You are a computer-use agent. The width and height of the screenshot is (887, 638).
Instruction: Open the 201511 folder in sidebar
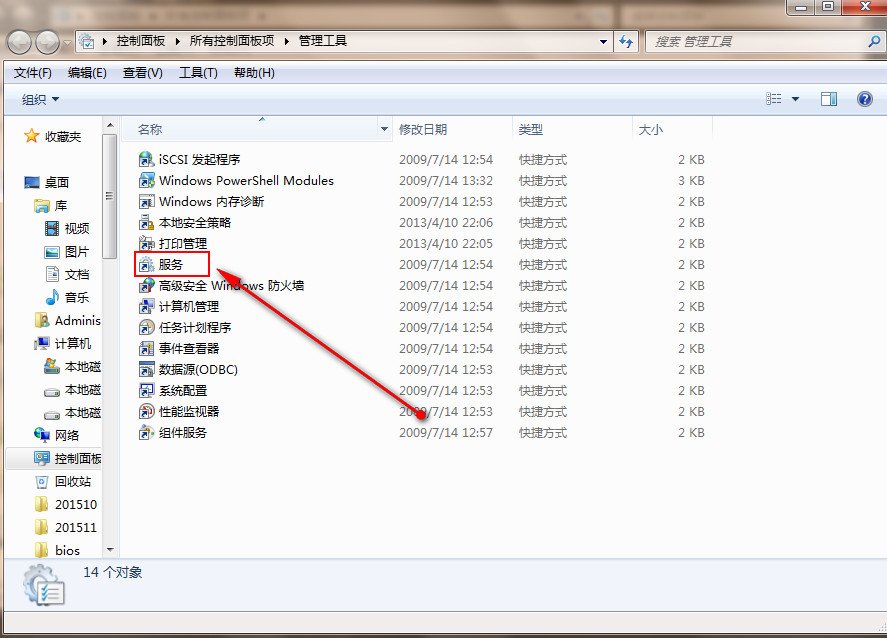tap(66, 527)
